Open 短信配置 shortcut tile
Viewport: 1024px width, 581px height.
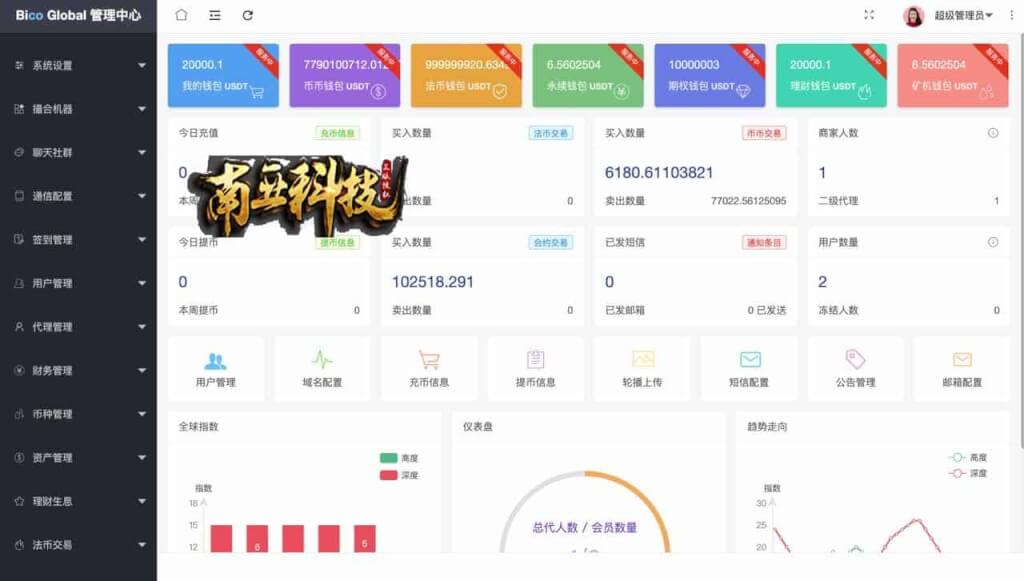pos(749,368)
